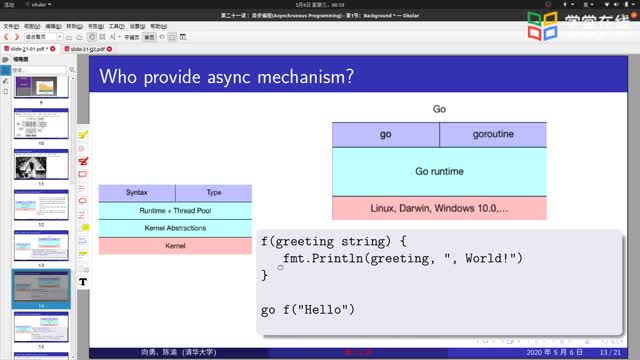Select the ellipse annotation tool
The image size is (640, 360).
(82, 201)
